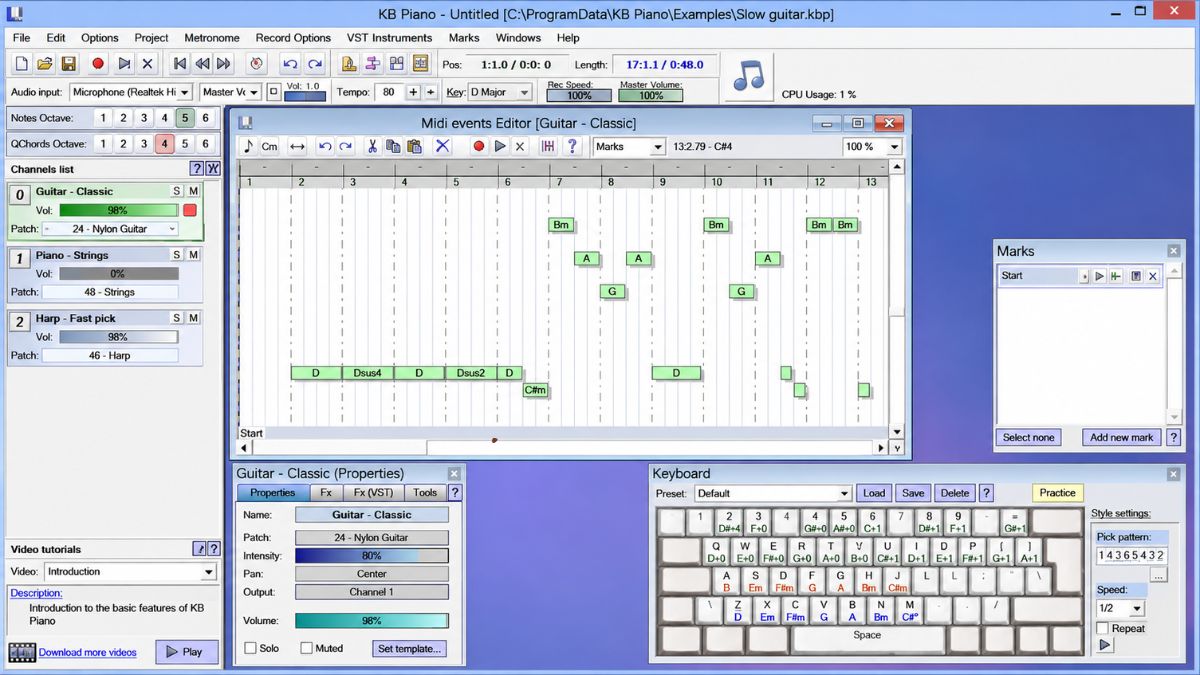The image size is (1200, 675).
Task: Check the Muted checkbox in Guitar properties
Action: point(307,648)
